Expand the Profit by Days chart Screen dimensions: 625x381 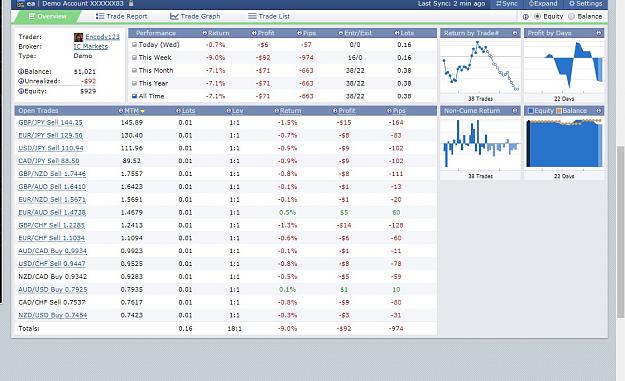(x=599, y=33)
